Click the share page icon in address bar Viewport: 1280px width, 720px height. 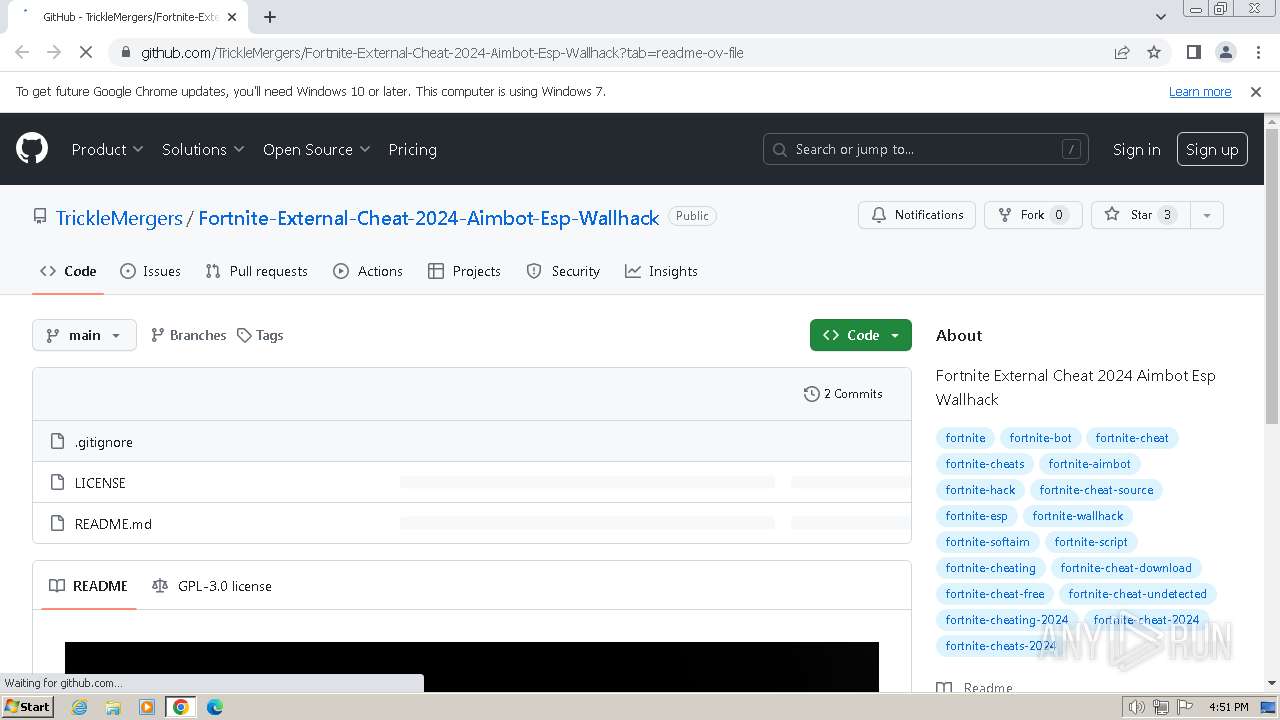click(1122, 52)
